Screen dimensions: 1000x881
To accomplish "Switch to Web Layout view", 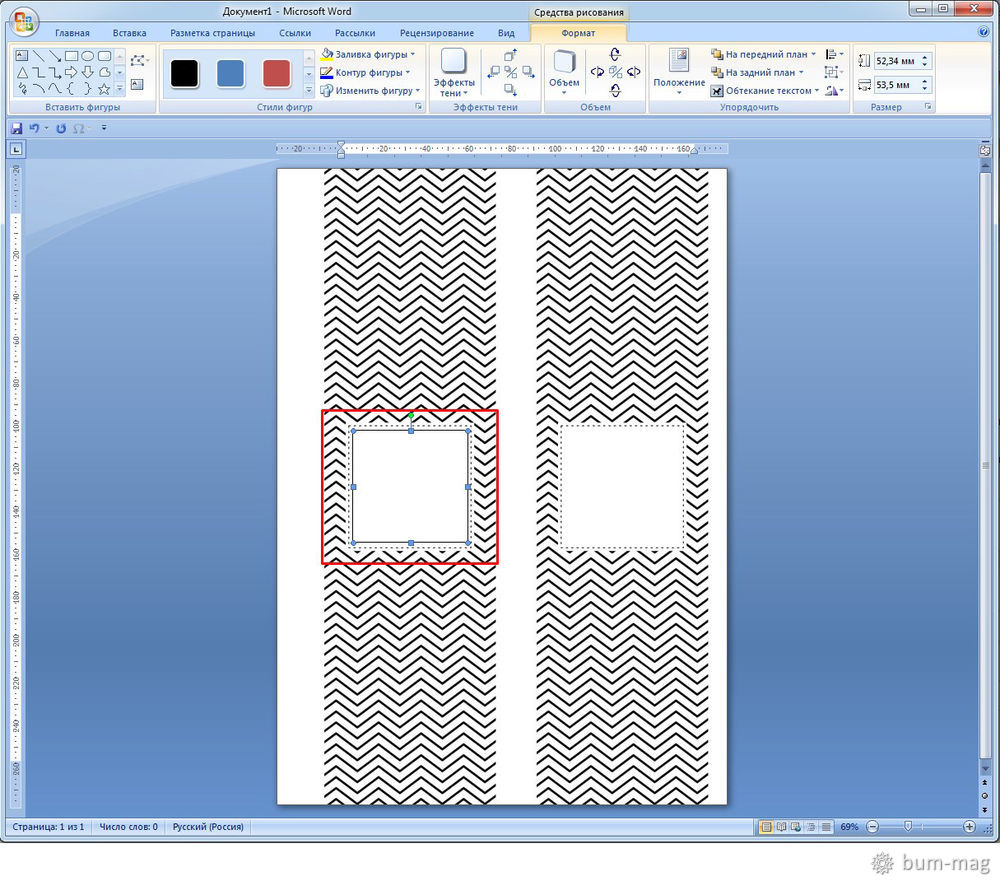I will pyautogui.click(x=796, y=827).
